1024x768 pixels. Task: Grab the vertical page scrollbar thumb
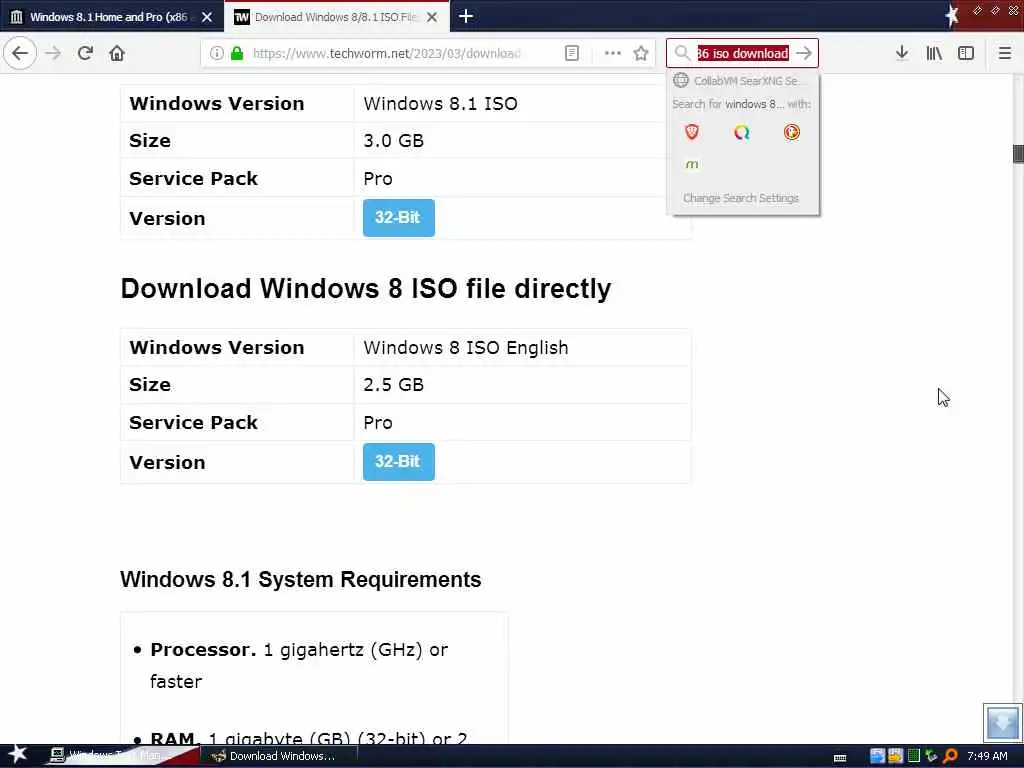pos(1017,153)
